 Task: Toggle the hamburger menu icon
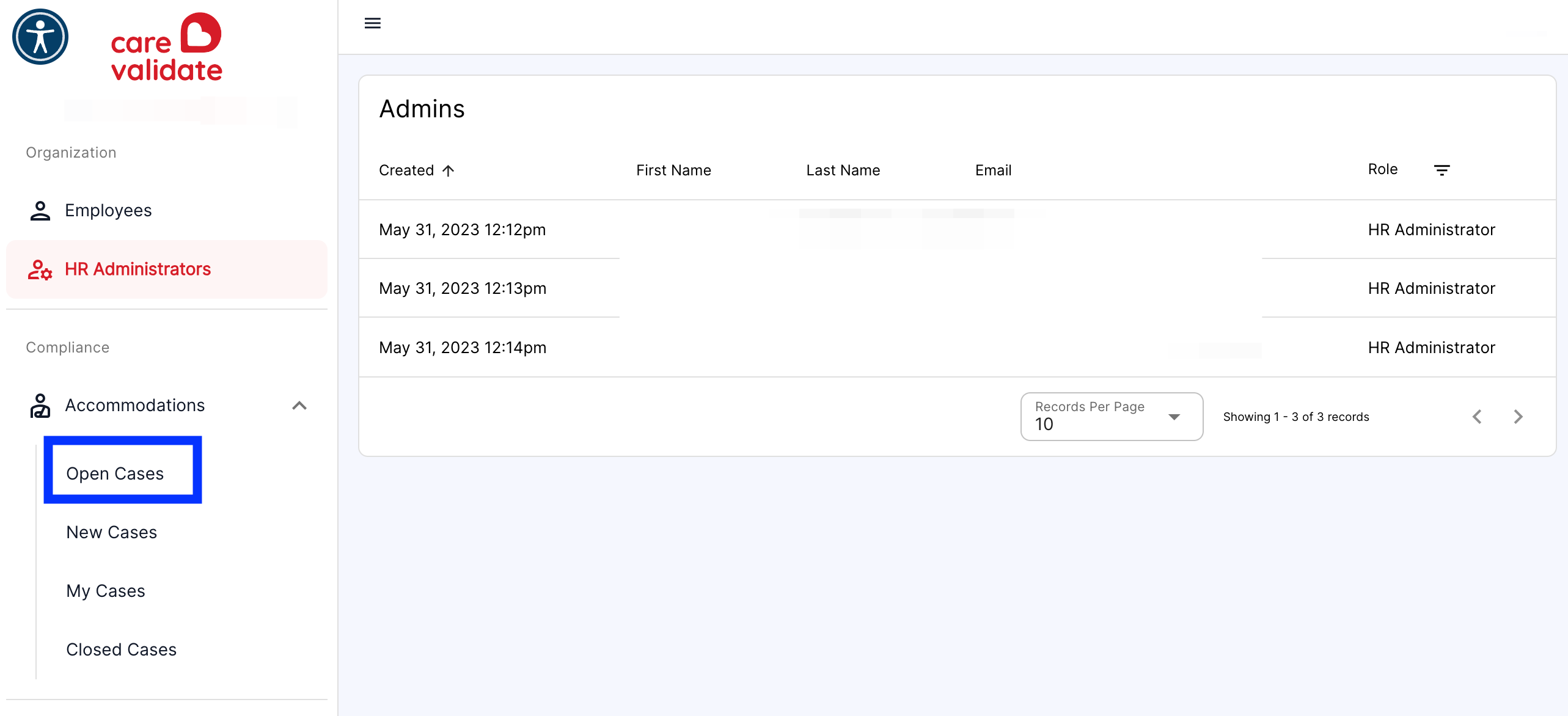click(373, 23)
